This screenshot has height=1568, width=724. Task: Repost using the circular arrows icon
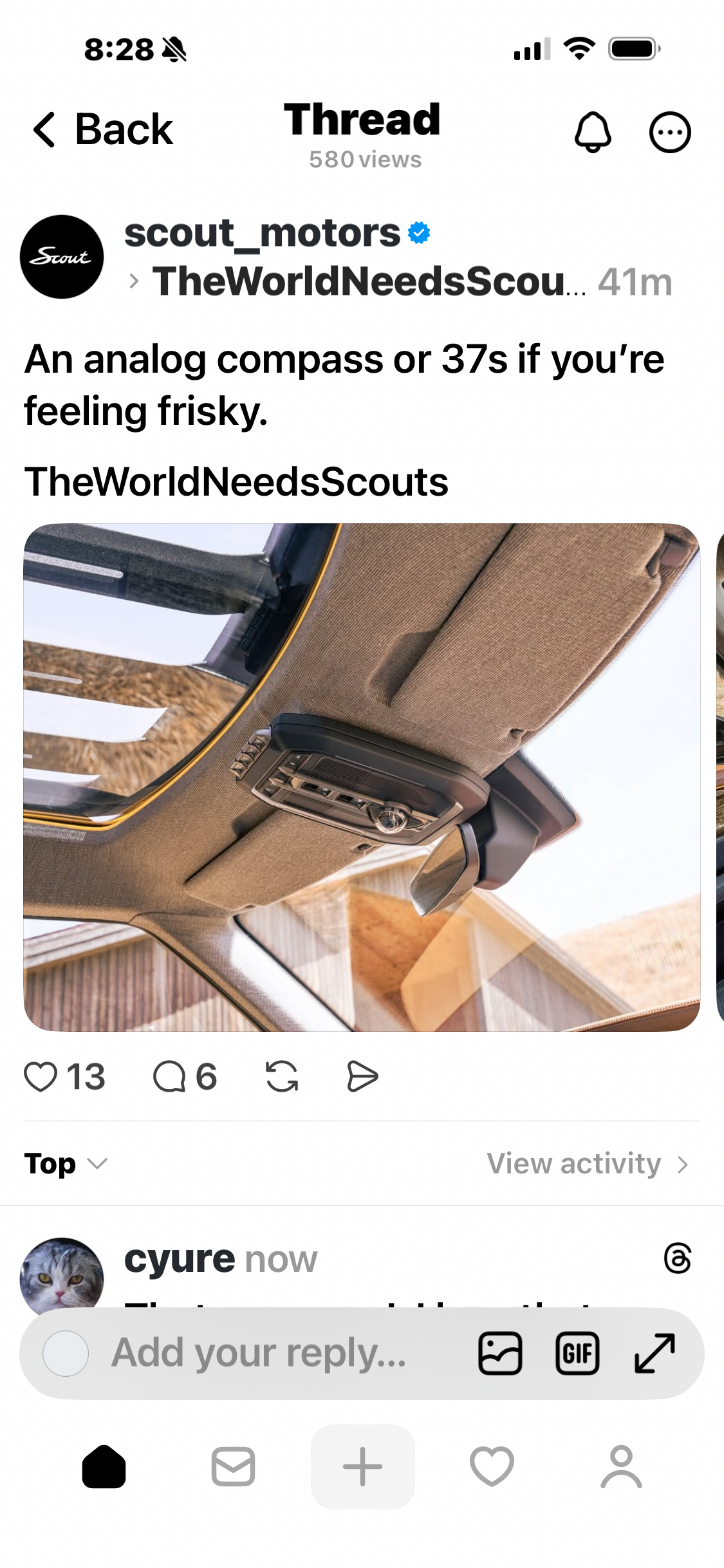pos(282,1077)
